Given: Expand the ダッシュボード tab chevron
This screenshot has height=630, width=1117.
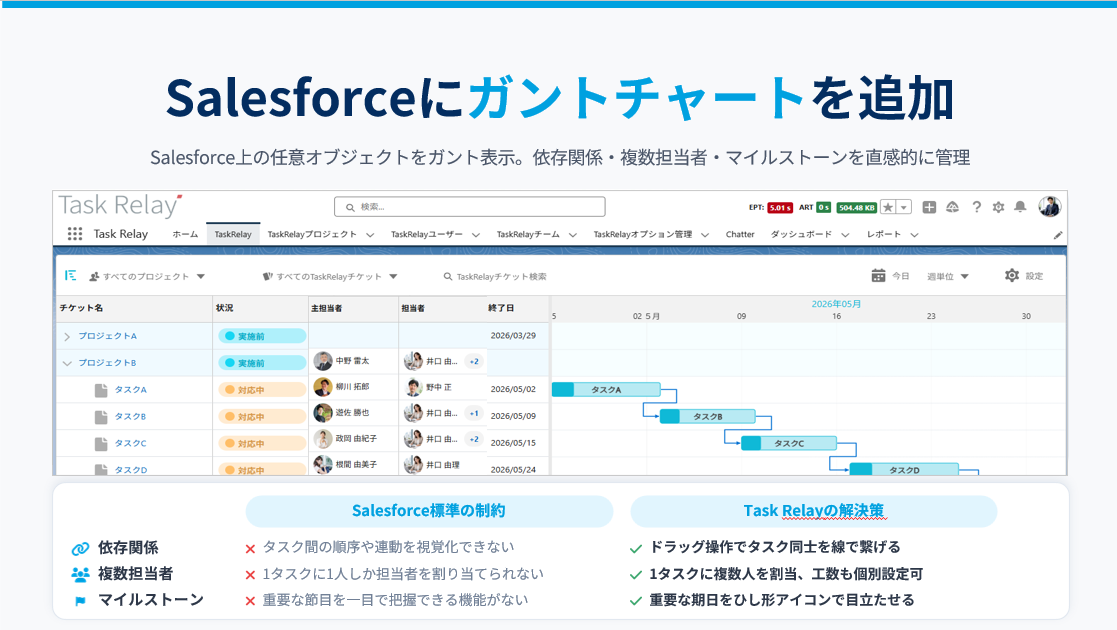Looking at the screenshot, I should click(x=845, y=234).
